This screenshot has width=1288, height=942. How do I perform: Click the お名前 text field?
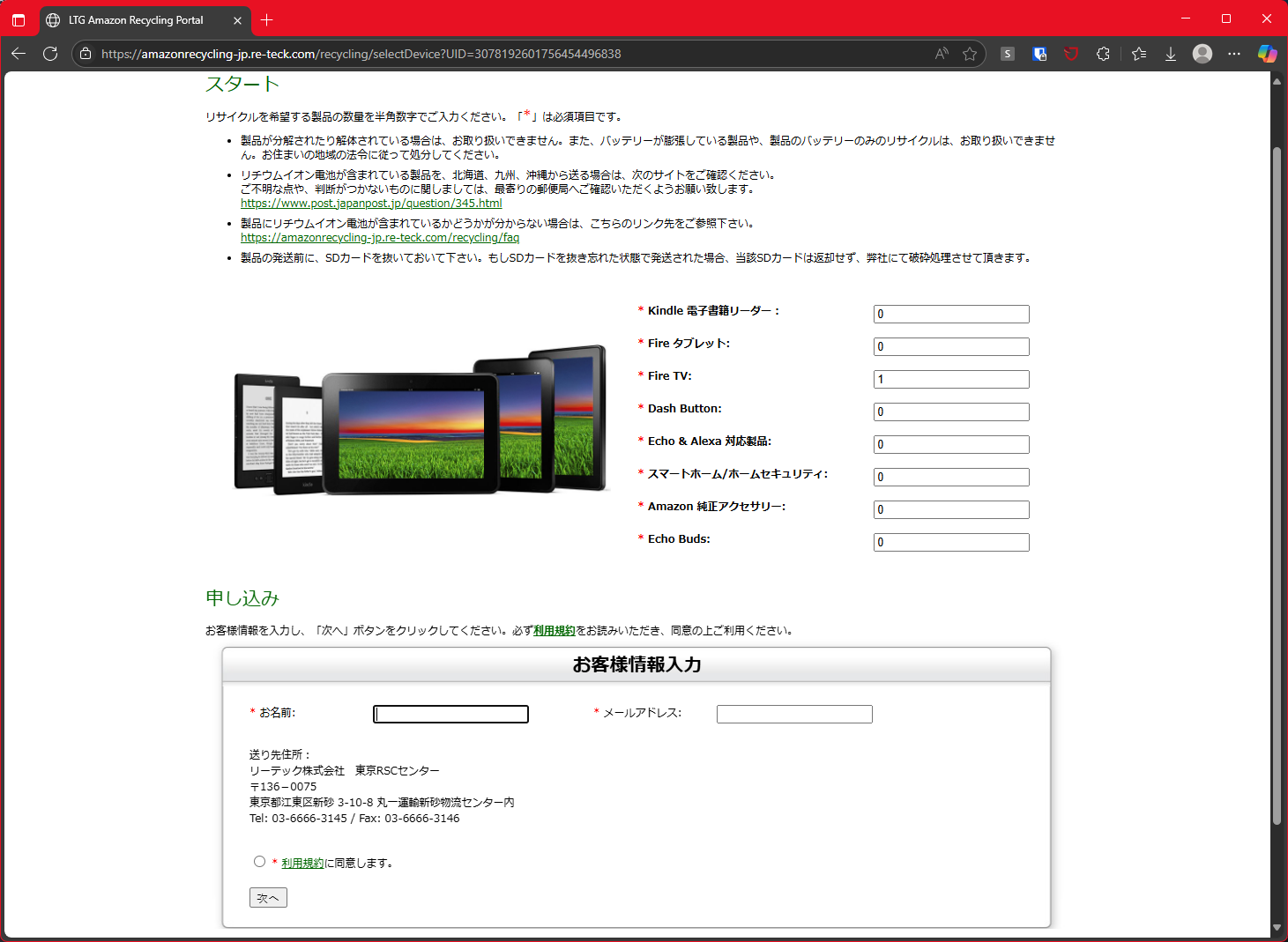(450, 714)
